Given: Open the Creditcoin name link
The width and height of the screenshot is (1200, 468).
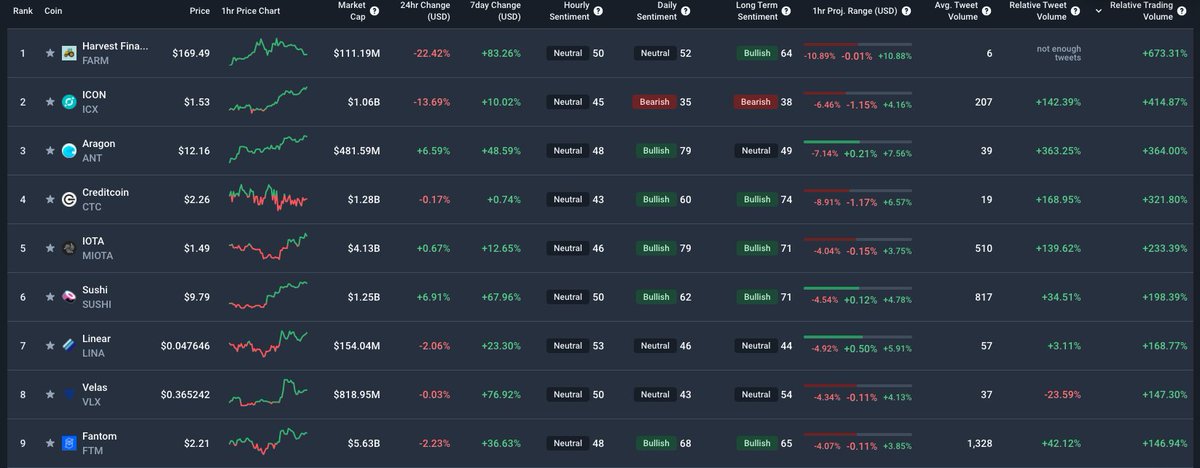Looking at the screenshot, I should pos(105,192).
